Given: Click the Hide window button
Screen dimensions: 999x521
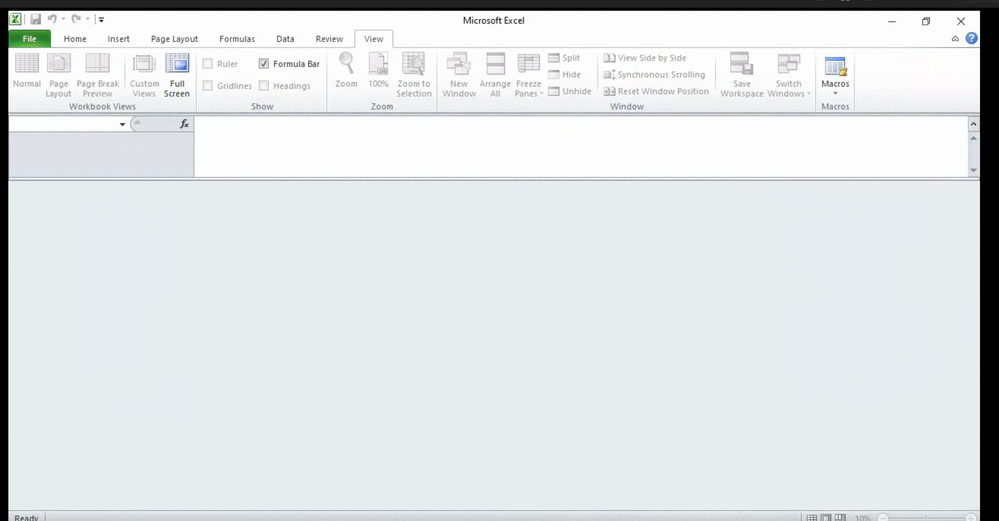Looking at the screenshot, I should pos(564,75).
